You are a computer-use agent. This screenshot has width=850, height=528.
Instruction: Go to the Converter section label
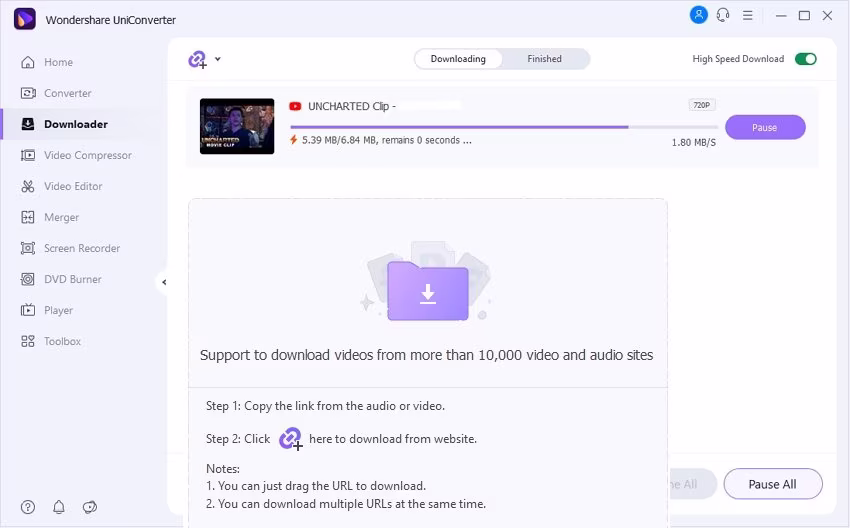coord(68,93)
